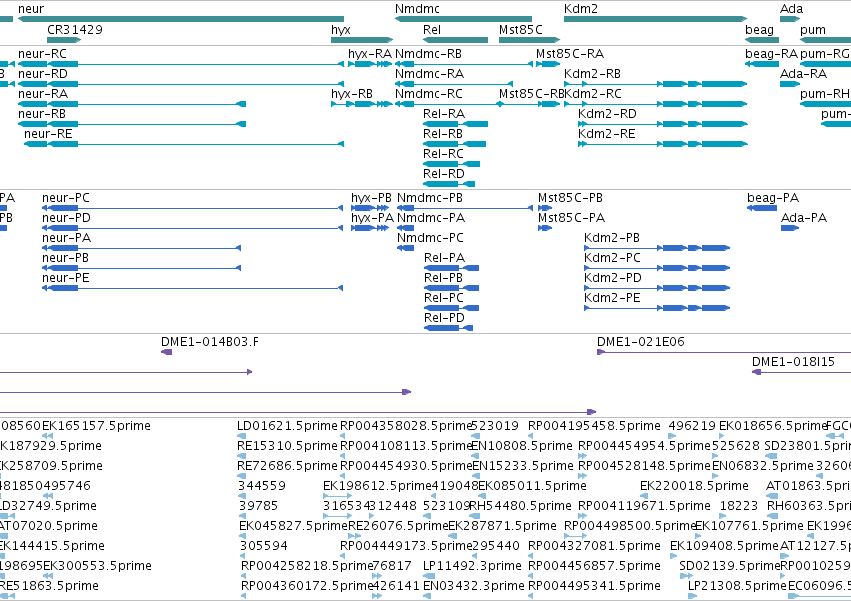The image size is (851, 601).
Task: Click the Rel-PD protein feature
Action: pos(448,328)
